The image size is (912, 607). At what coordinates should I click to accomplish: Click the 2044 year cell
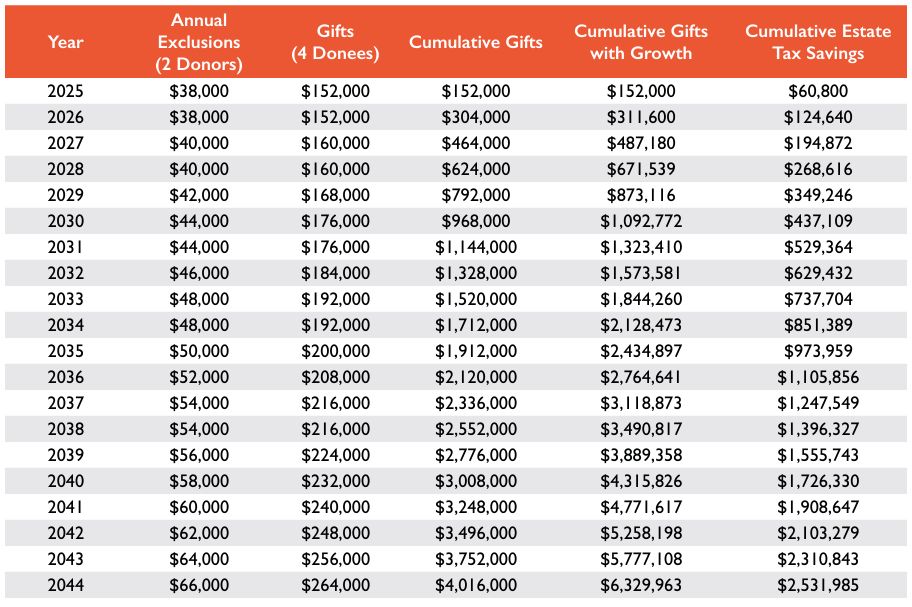(65, 587)
